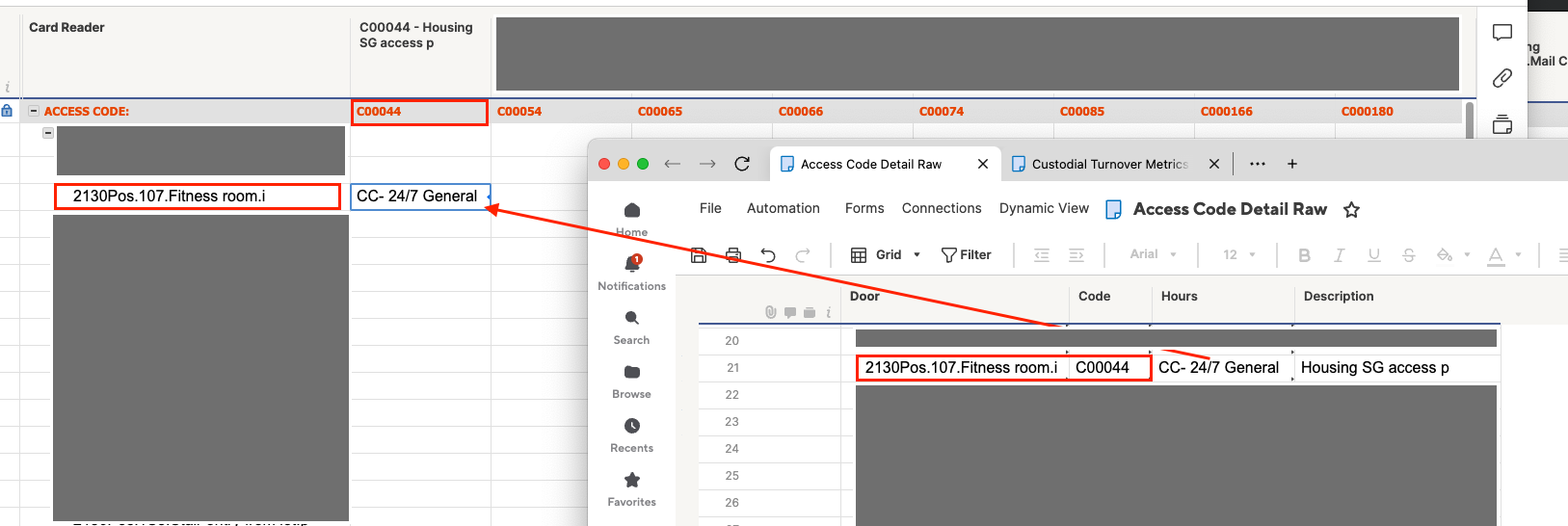Select row number 21
Image resolution: width=1568 pixels, height=526 pixels.
click(x=733, y=368)
